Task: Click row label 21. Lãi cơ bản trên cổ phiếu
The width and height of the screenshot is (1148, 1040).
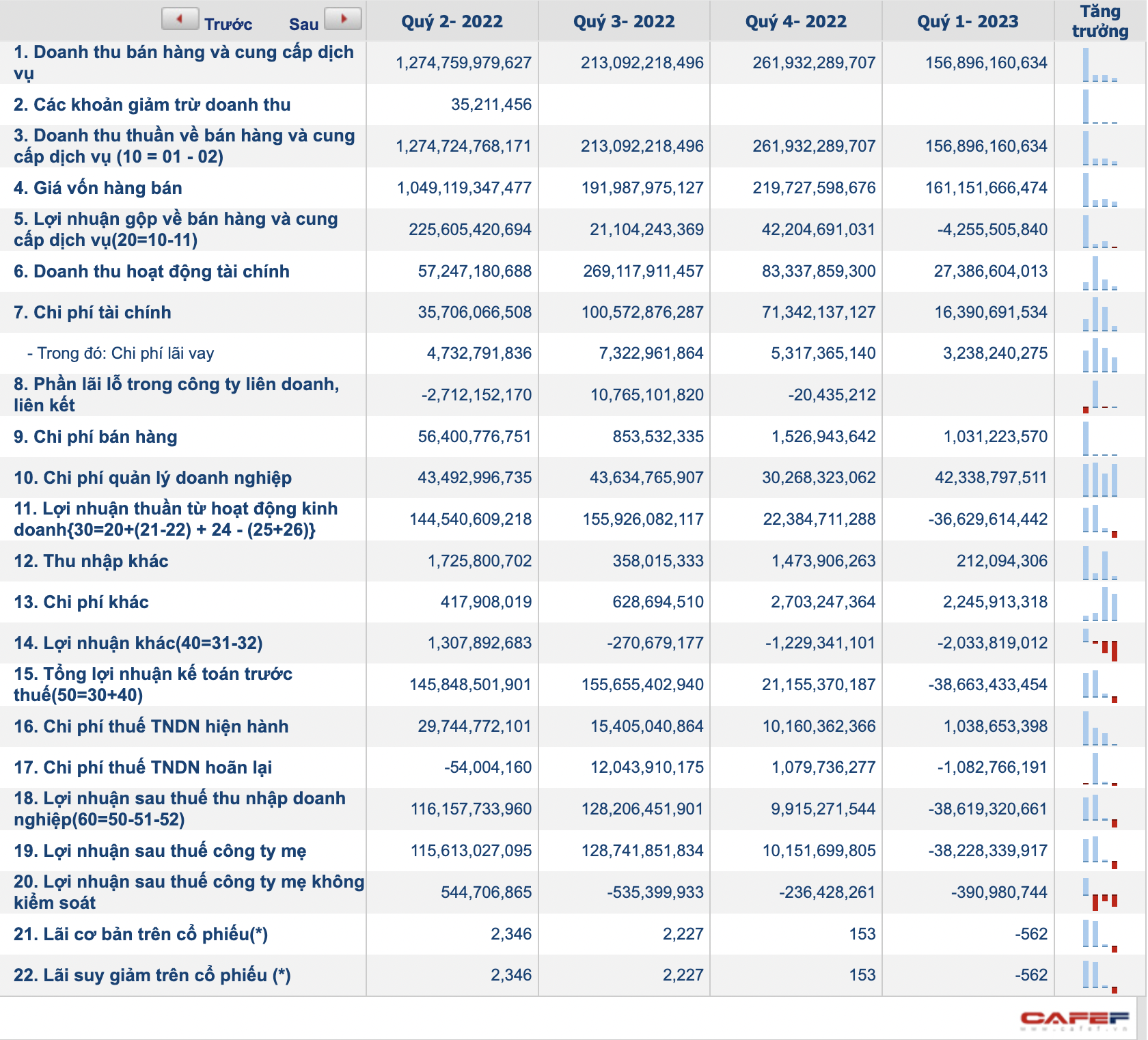Action: pyautogui.click(x=141, y=934)
